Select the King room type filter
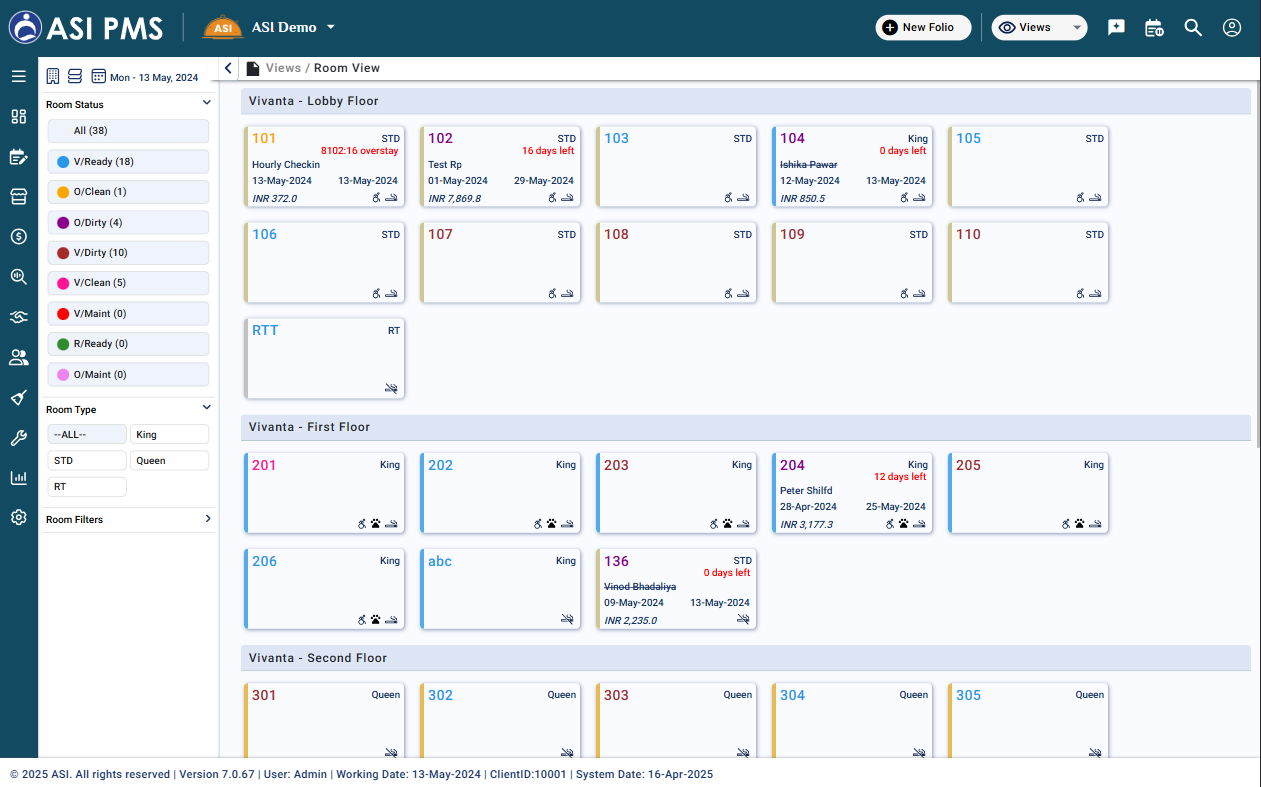Screen dimensions: 1261x787 (169, 434)
